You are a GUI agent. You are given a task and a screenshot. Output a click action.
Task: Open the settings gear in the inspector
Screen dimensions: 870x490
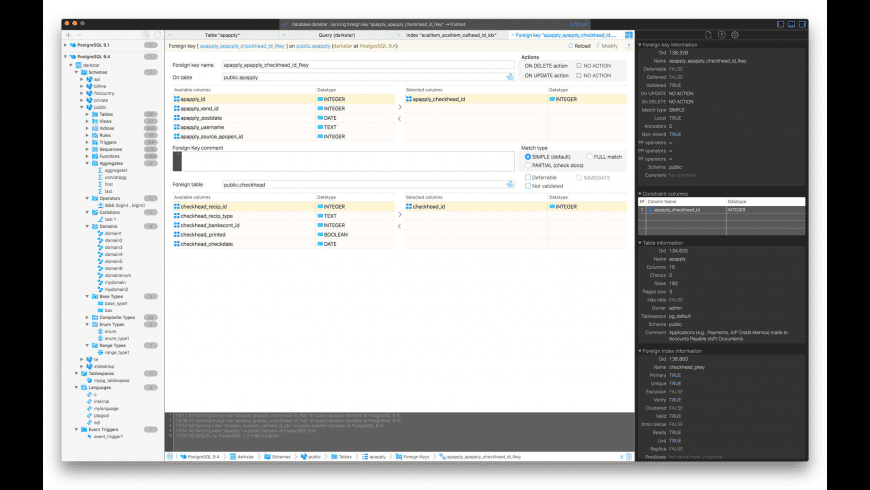click(x=735, y=34)
